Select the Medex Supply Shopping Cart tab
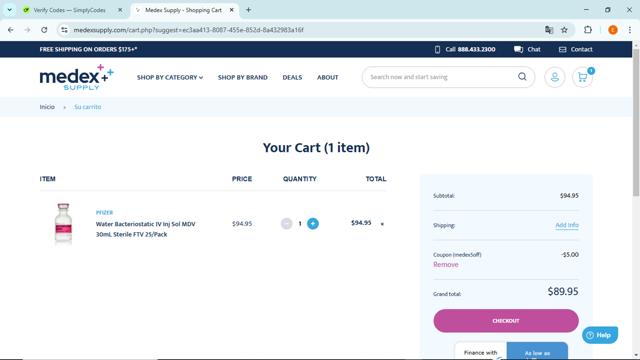 coord(183,10)
